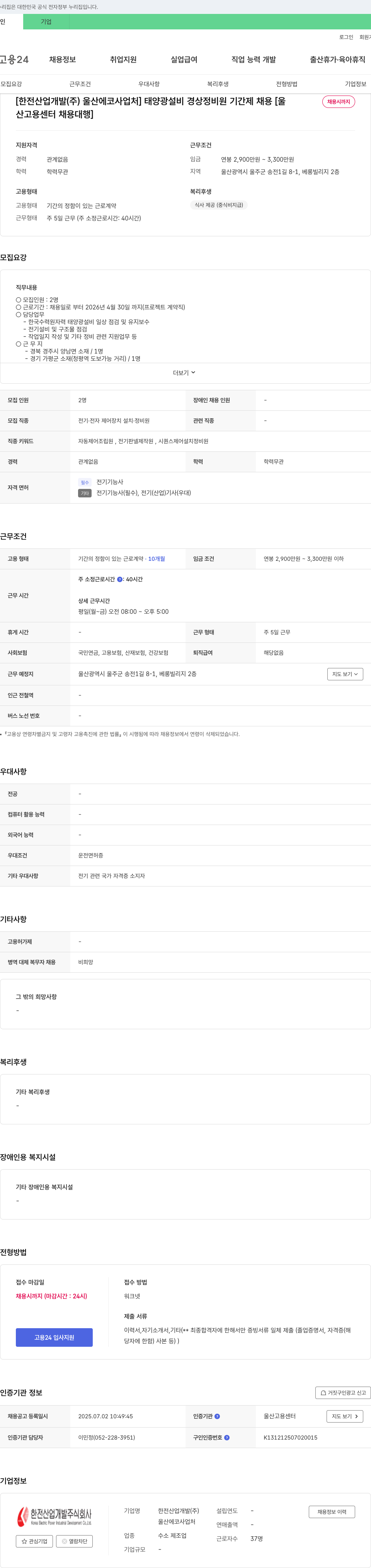This screenshot has height=1568, width=371.
Task: Click the job posting title heading
Action: pyautogui.click(x=151, y=107)
